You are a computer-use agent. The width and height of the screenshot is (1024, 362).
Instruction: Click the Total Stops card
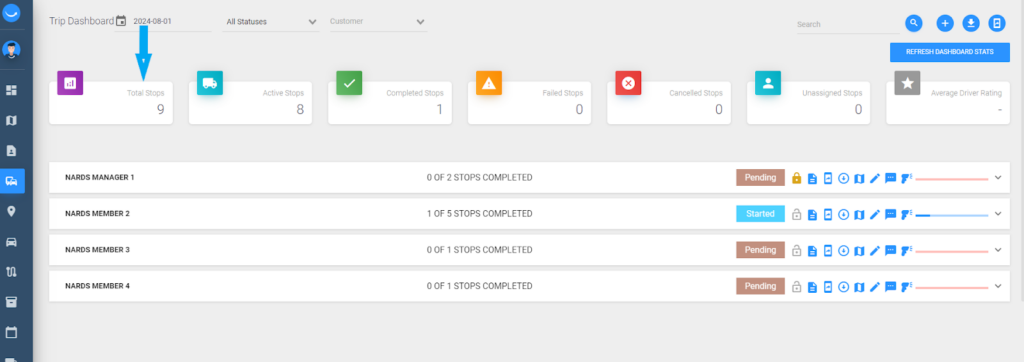click(x=111, y=103)
